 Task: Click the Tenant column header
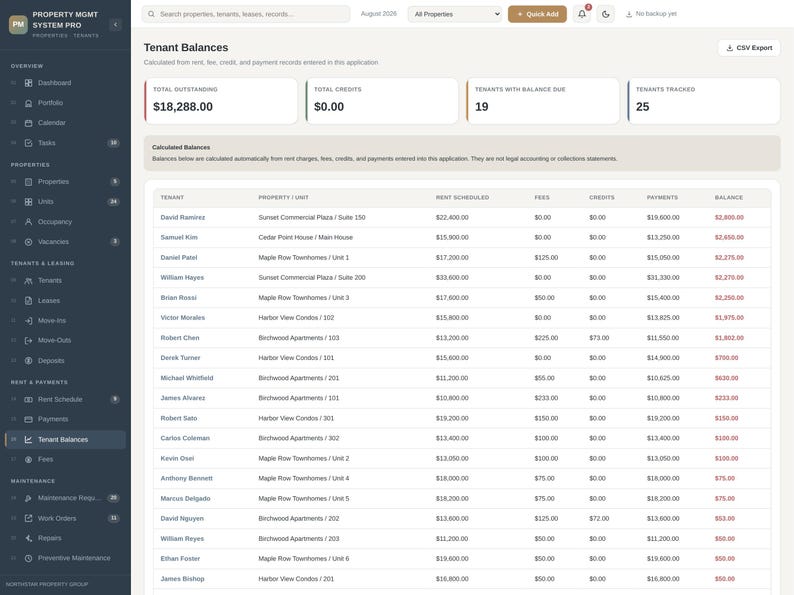[172, 197]
